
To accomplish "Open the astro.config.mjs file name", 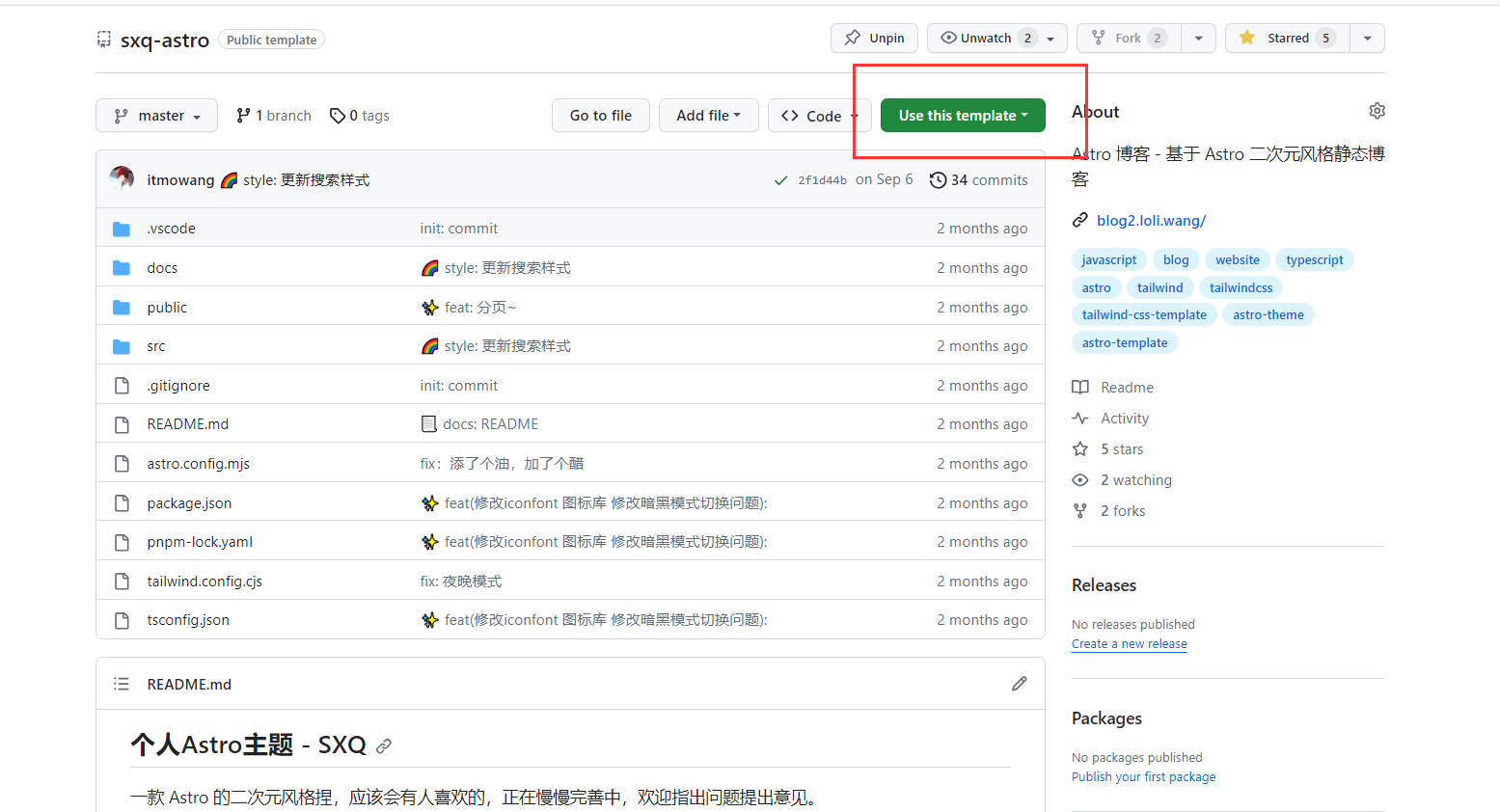I will tap(198, 464).
